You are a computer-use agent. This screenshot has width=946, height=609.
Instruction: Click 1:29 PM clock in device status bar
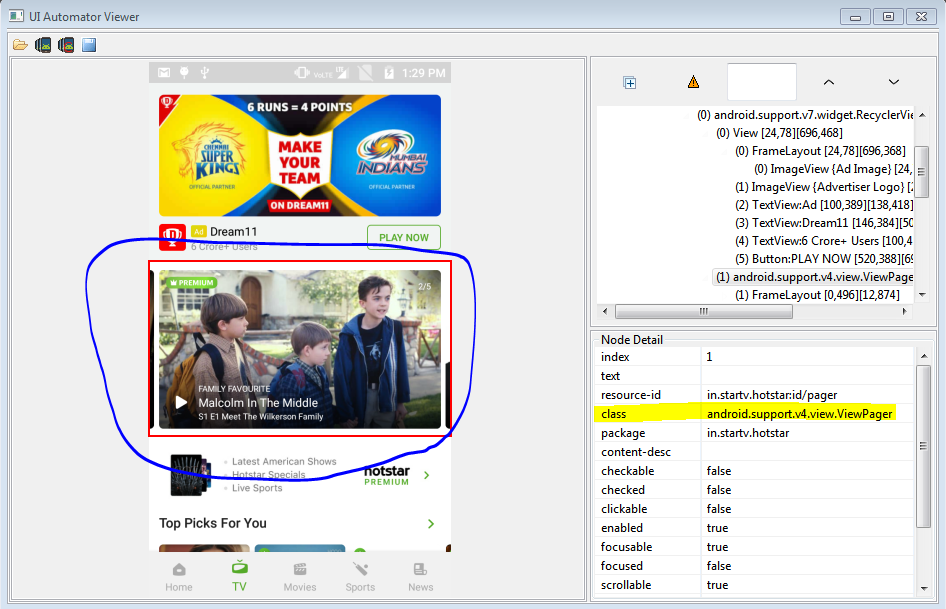(x=424, y=73)
